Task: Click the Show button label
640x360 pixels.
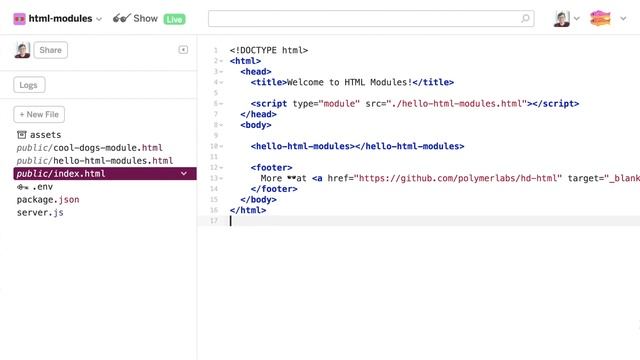Action: 145,19
